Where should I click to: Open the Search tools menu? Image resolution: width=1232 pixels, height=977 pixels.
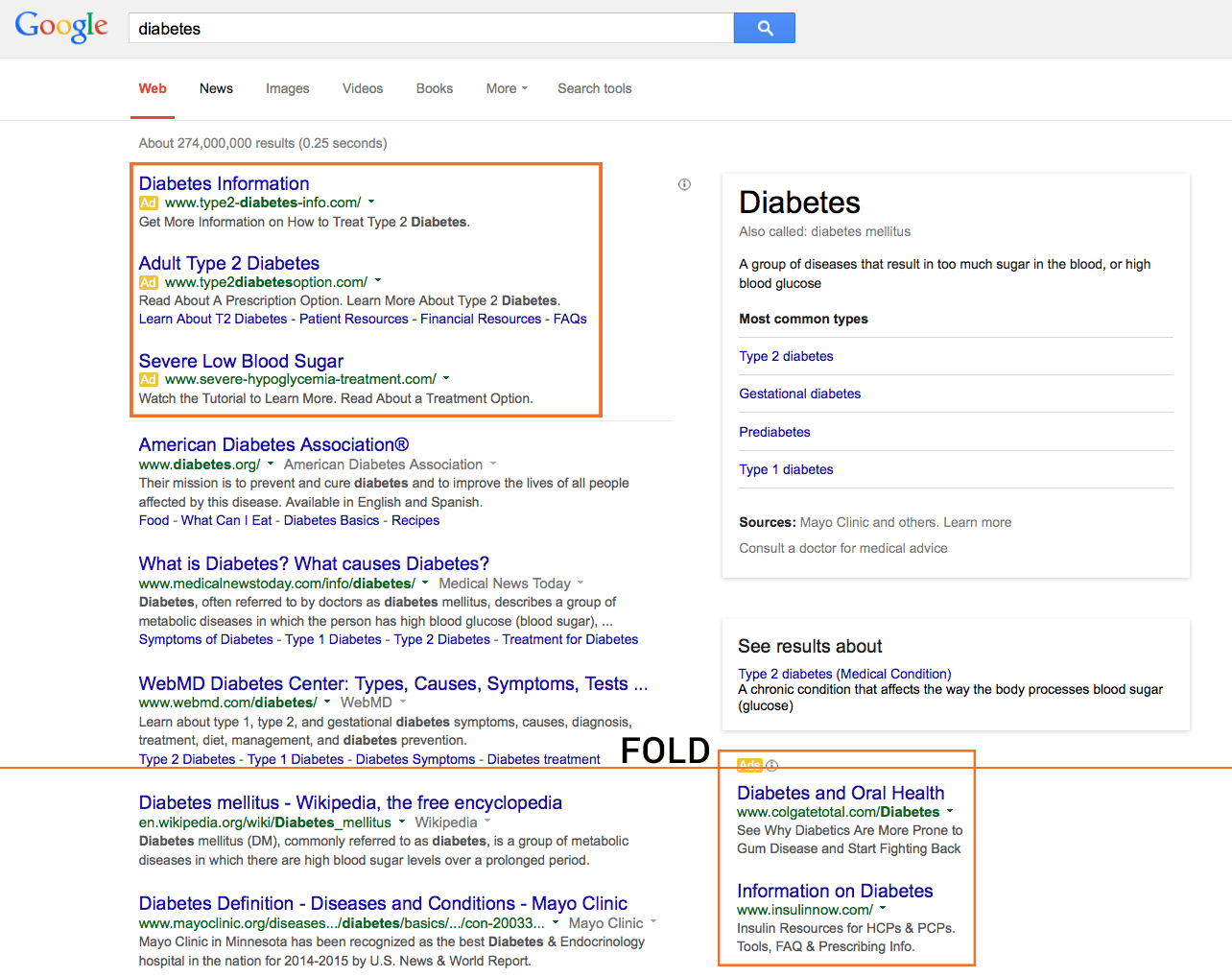click(x=594, y=89)
